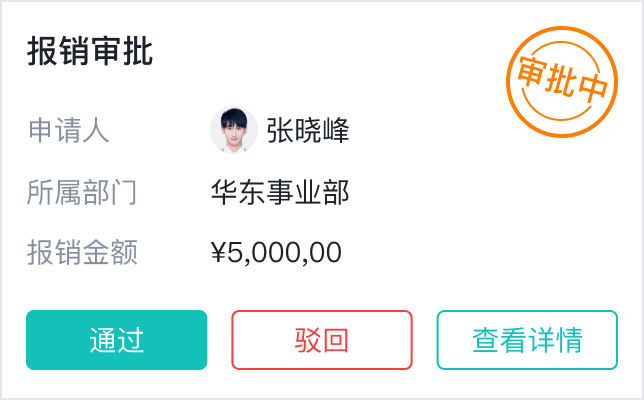Click the 报销审批 card title
Viewport: 644px width, 400px height.
click(x=90, y=52)
